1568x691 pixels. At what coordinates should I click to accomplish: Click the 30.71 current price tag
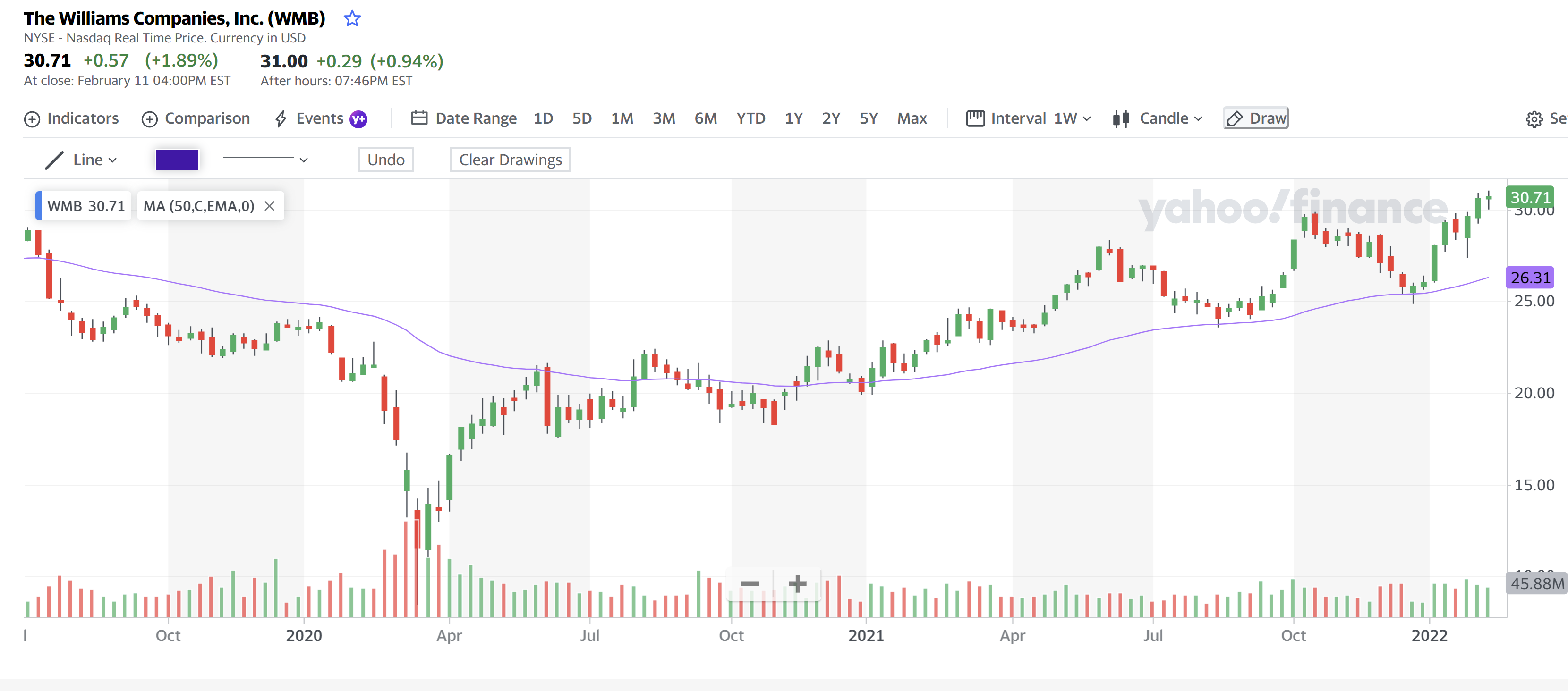pos(1530,198)
